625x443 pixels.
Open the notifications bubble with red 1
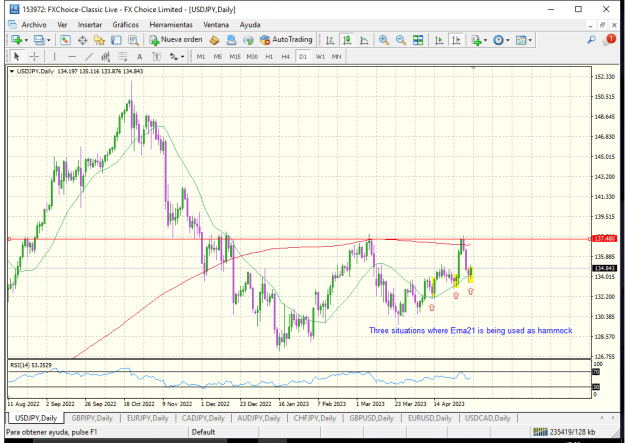click(609, 40)
